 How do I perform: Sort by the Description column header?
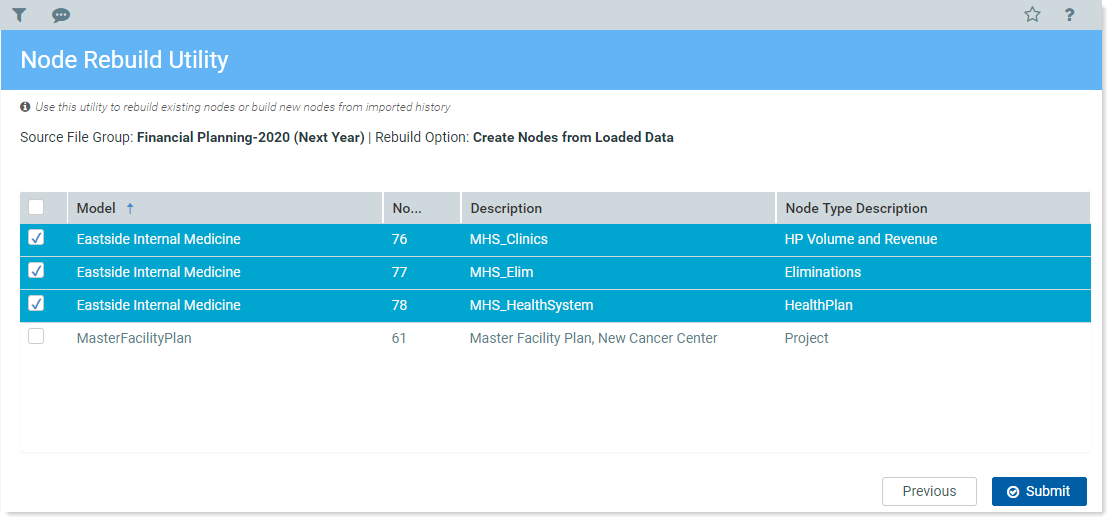pyautogui.click(x=506, y=209)
